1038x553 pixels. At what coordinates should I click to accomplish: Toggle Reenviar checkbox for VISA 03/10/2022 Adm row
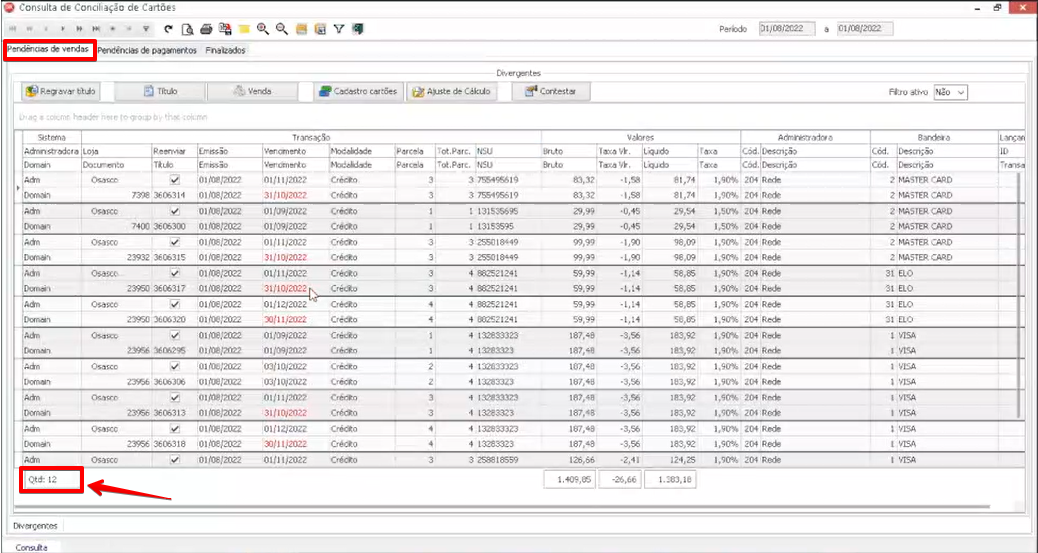[175, 366]
